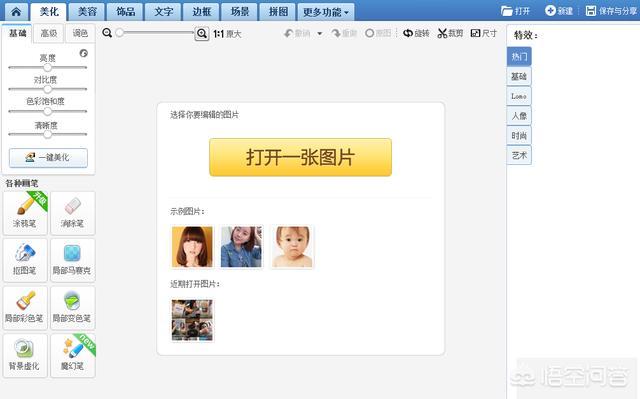Select the 时尚 effects category
Screen dimensions: 640x399
click(x=519, y=135)
